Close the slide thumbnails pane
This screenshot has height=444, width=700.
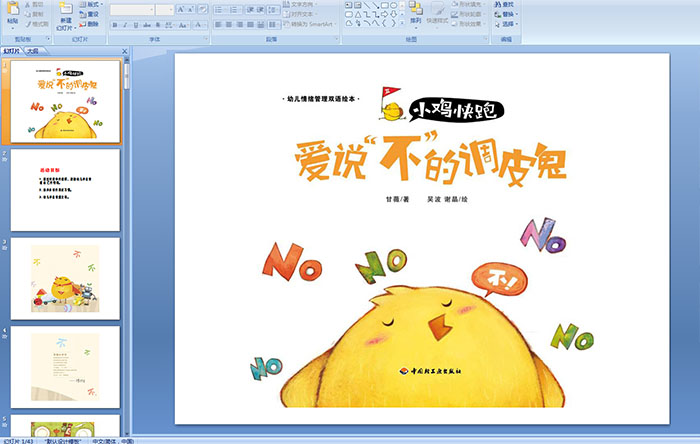point(125,51)
